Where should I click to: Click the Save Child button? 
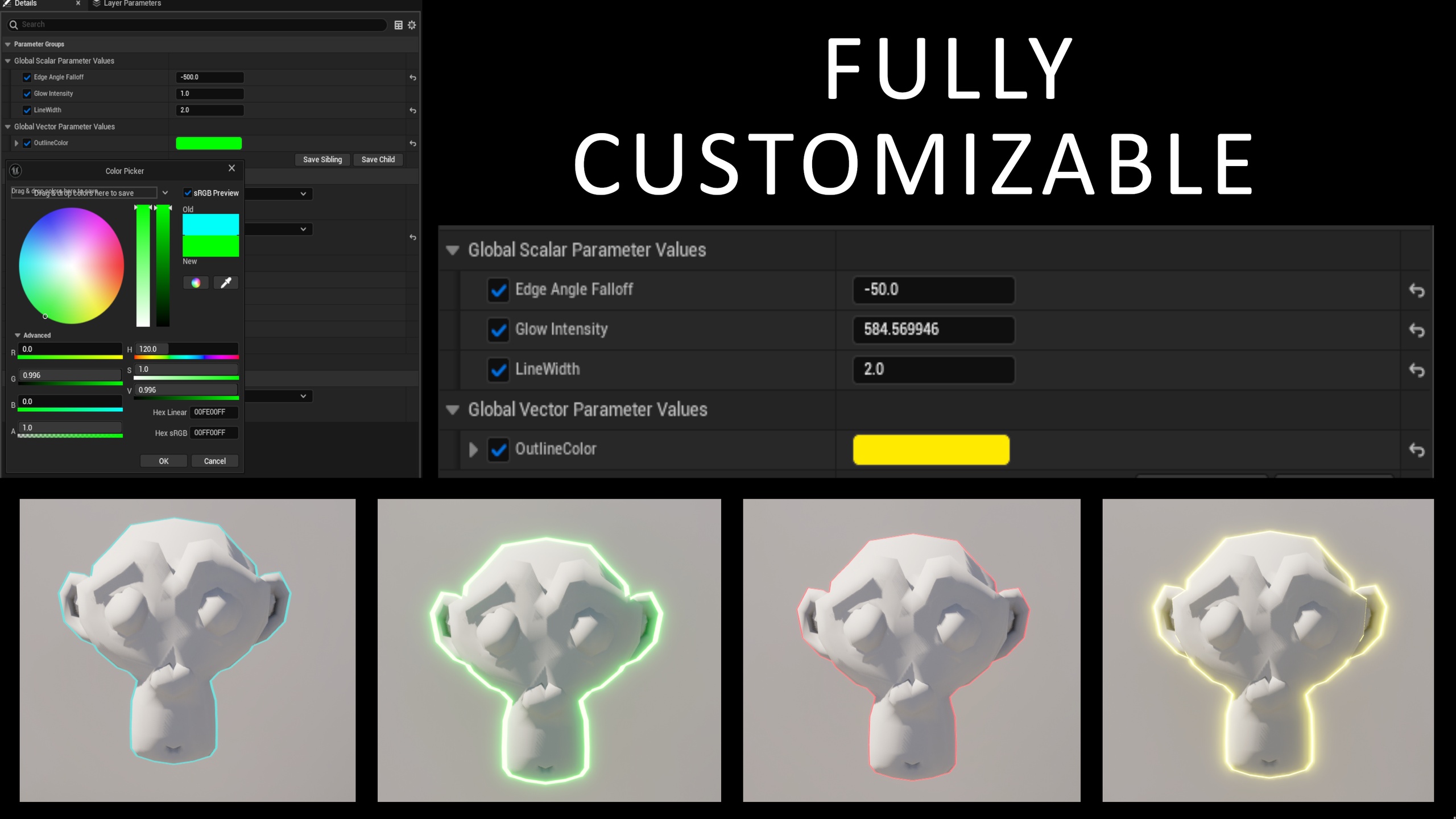378,160
